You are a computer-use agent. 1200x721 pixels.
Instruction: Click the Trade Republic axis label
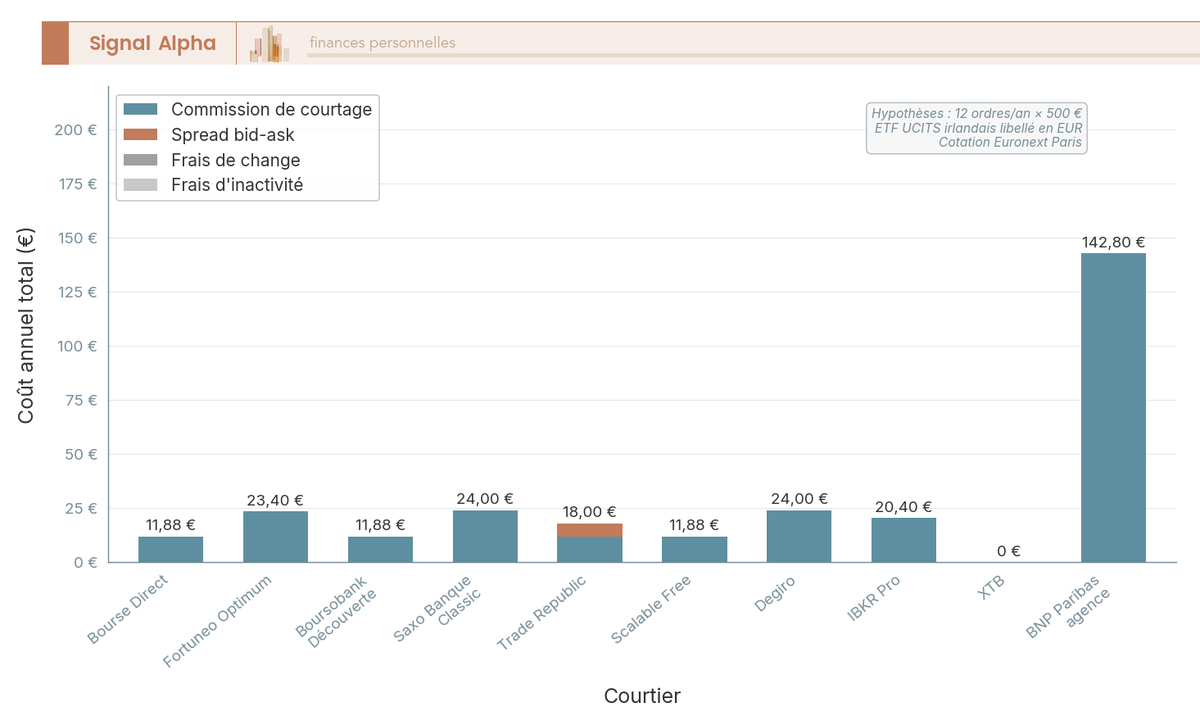click(542, 613)
